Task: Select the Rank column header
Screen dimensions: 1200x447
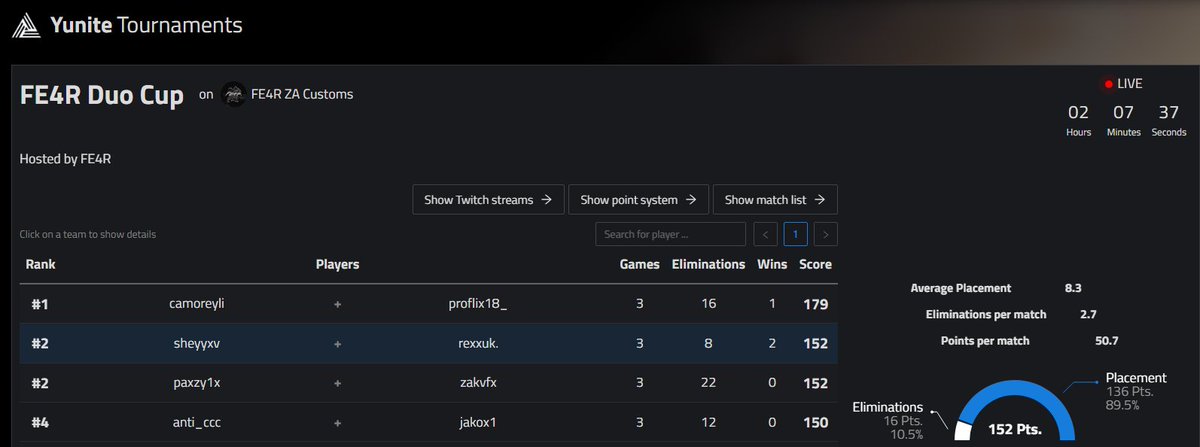Action: tap(41, 265)
